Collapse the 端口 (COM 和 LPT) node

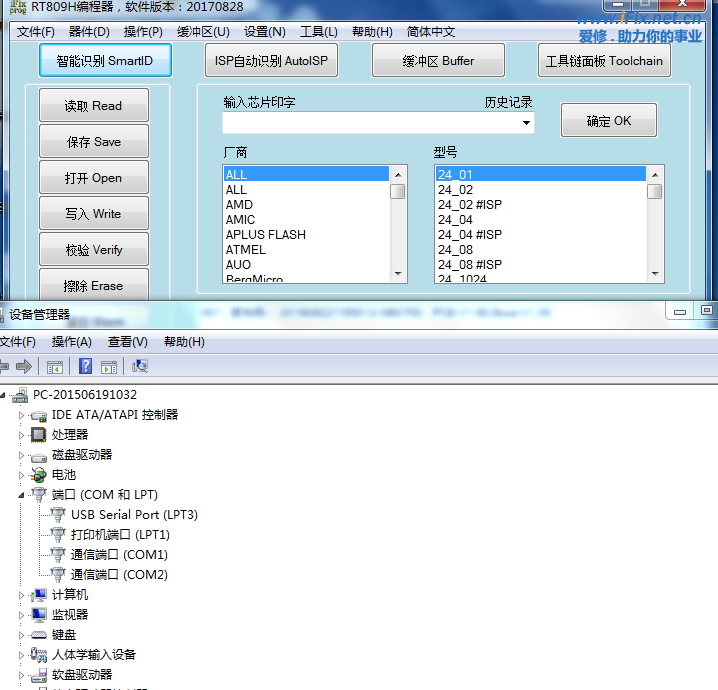[21, 495]
